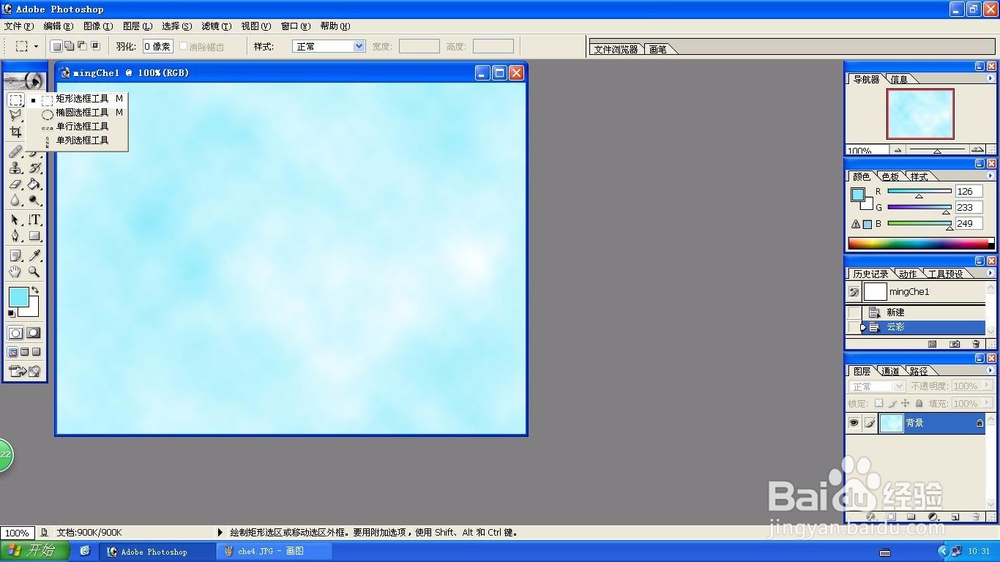The height and width of the screenshot is (562, 1000).
Task: Set history brush source box beside 新建
Action: 854,312
